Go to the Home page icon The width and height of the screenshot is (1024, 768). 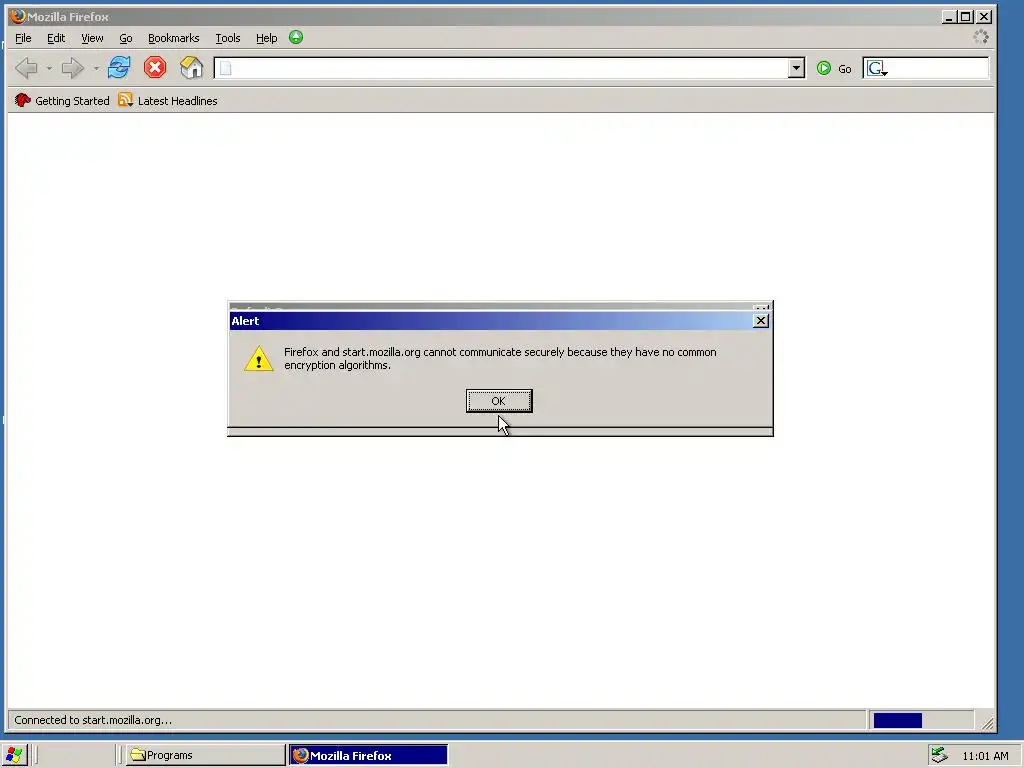[x=191, y=67]
